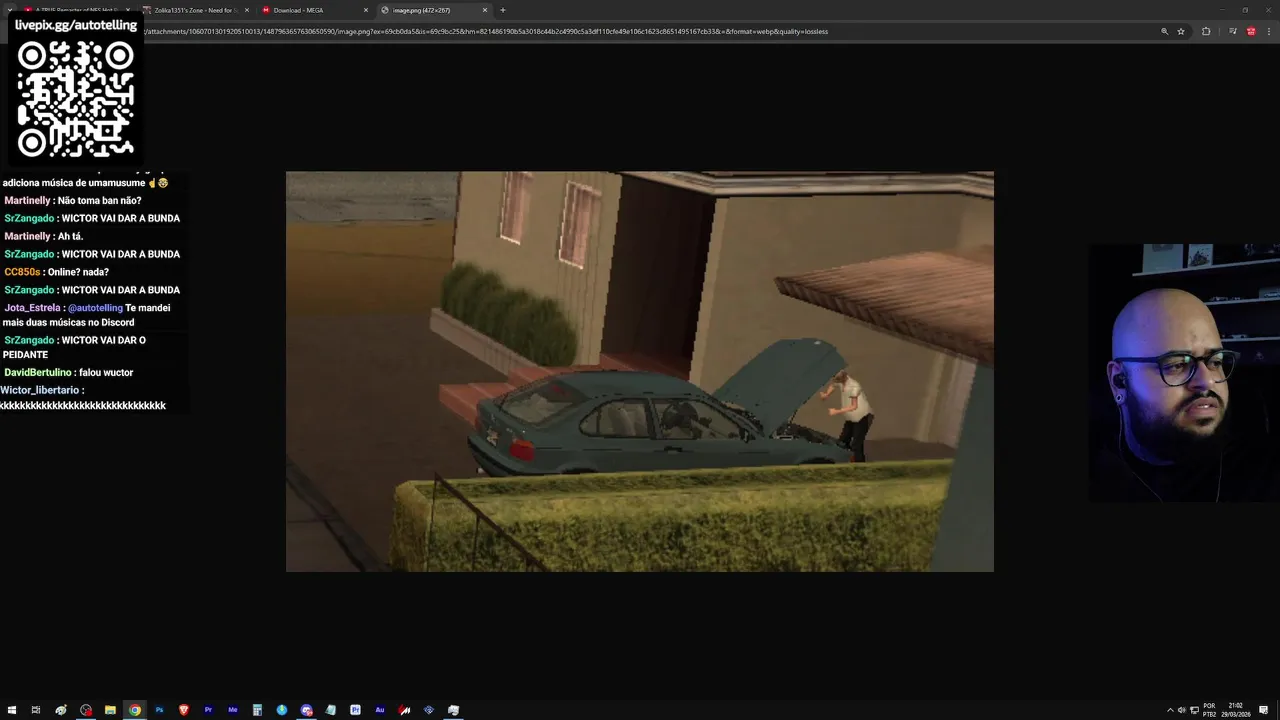Click the DavidBertulino 'falou wuctor' message
Screen dimensions: 1280x720
tap(68, 373)
